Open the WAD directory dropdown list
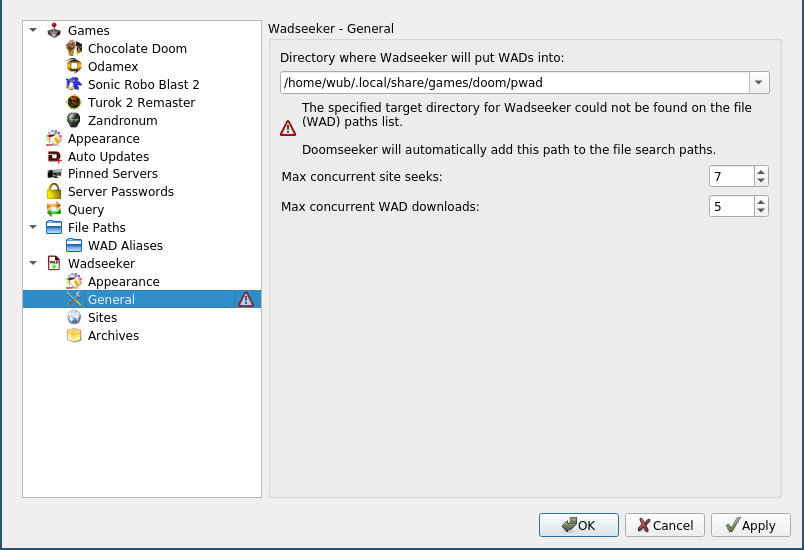The width and height of the screenshot is (804, 550). (759, 83)
